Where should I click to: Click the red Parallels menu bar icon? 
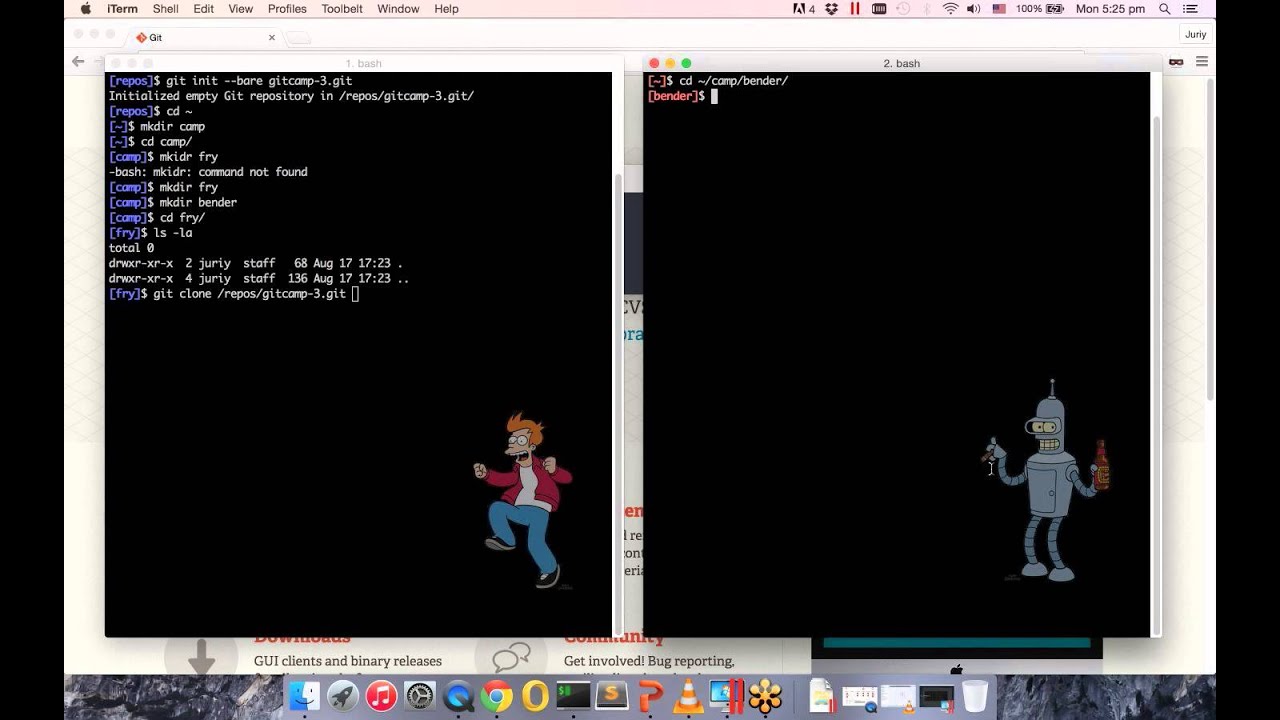tap(855, 9)
